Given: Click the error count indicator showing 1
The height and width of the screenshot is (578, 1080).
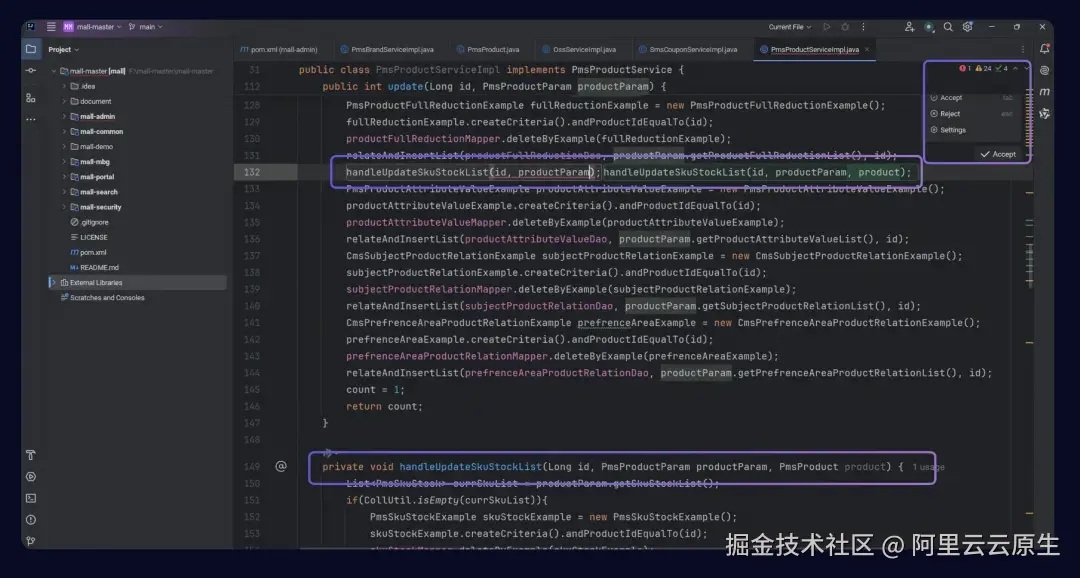Looking at the screenshot, I should [x=965, y=69].
